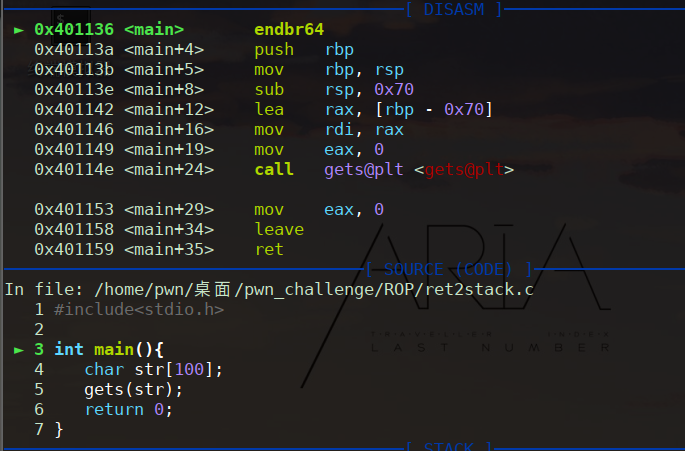Click the char str[100]; declaration line
The width and height of the screenshot is (685, 451).
[x=153, y=369]
